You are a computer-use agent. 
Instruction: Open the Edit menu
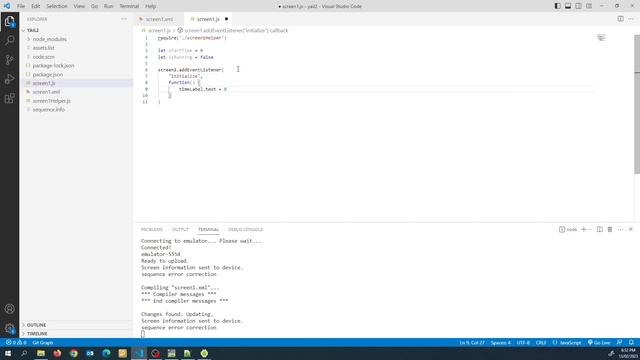point(36,6)
